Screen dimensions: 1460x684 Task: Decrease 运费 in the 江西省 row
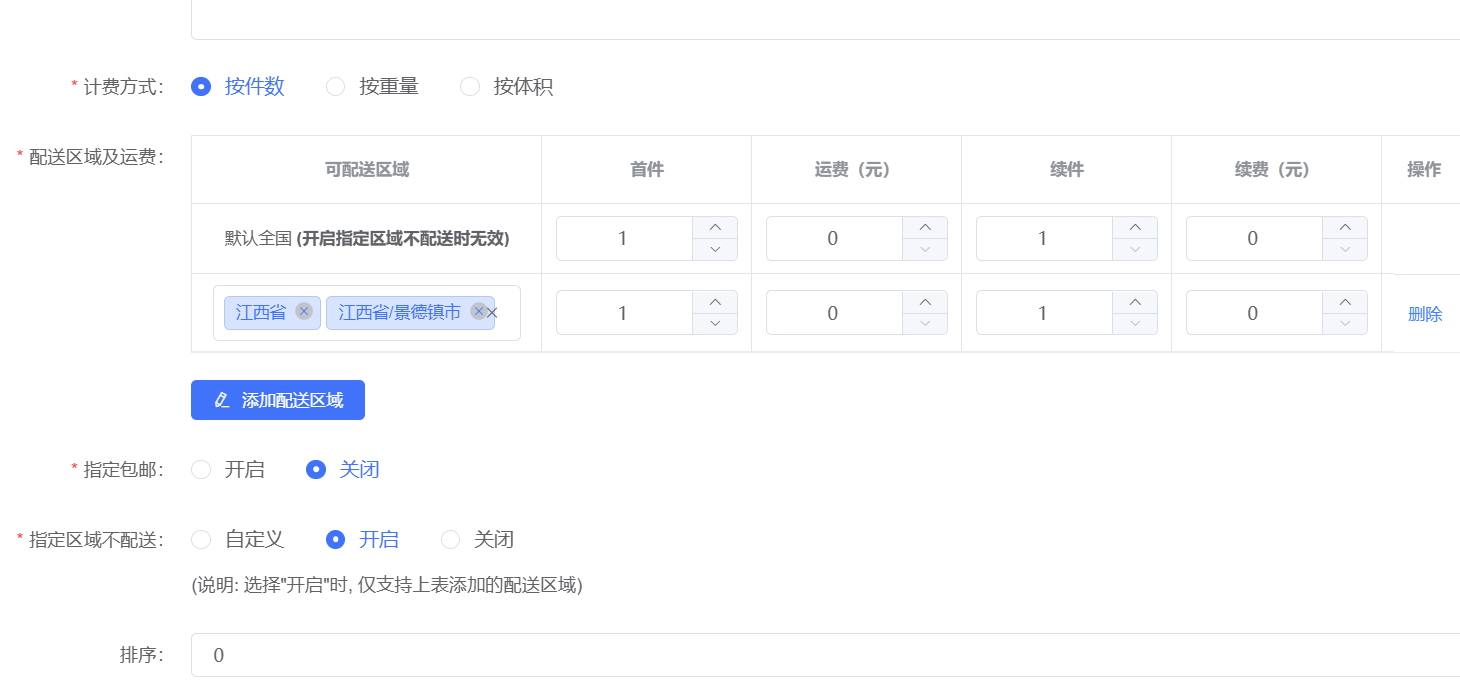coord(925,324)
